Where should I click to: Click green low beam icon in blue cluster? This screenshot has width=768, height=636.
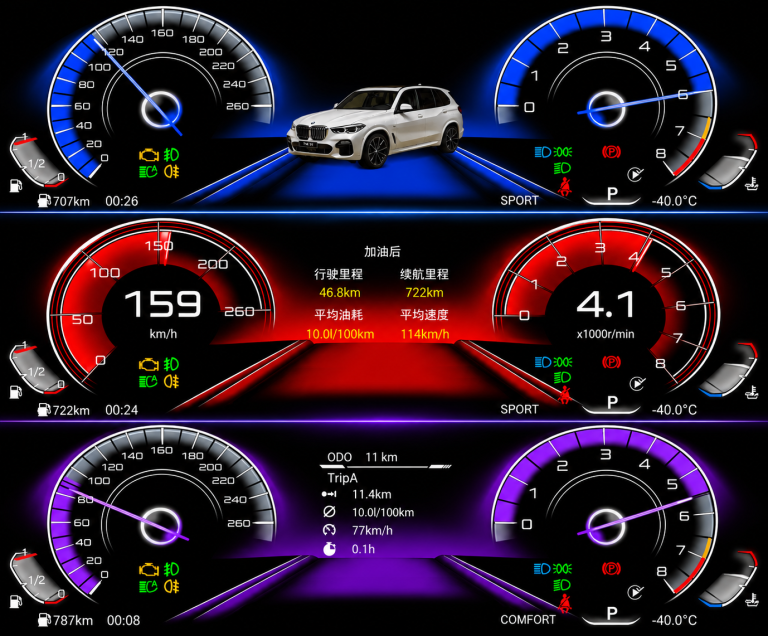click(562, 168)
